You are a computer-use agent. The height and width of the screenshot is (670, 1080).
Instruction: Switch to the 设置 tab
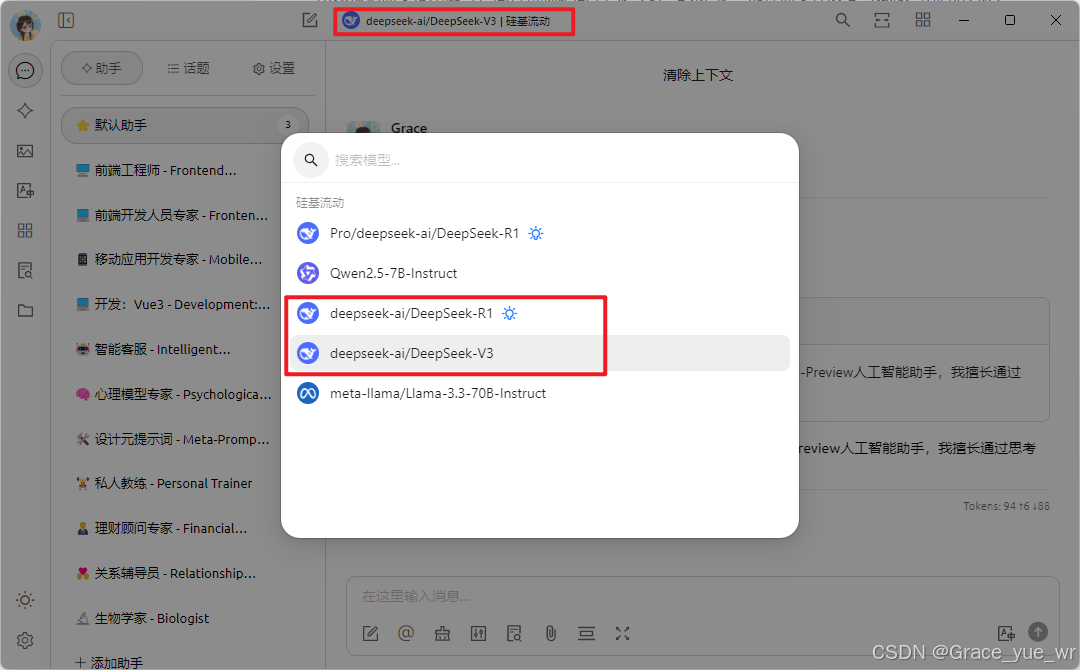(274, 68)
